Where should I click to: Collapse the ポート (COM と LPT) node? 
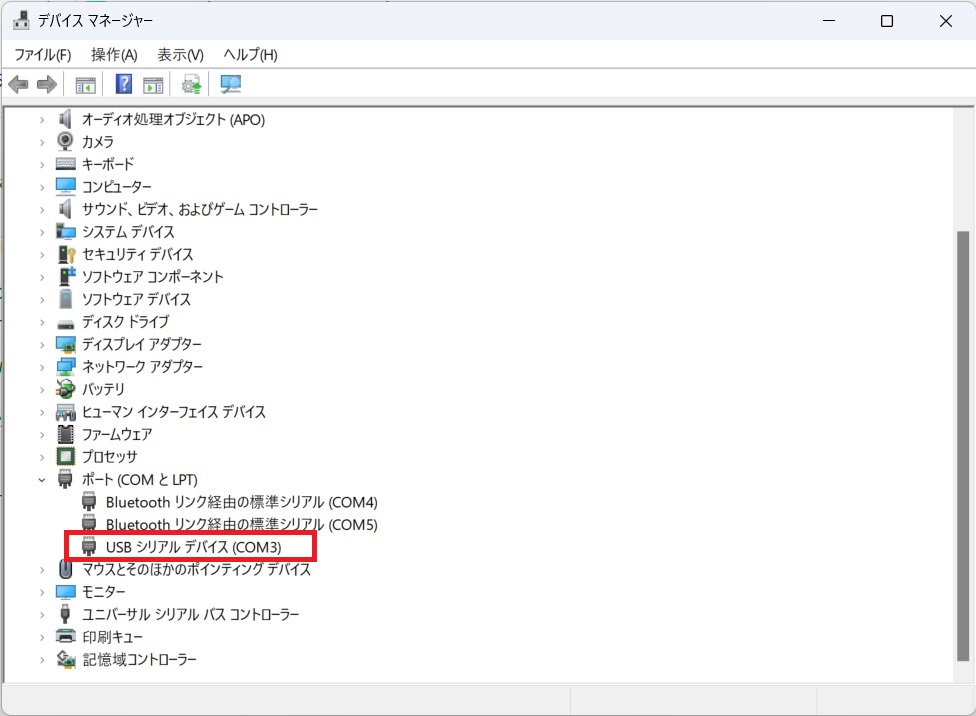coord(42,479)
